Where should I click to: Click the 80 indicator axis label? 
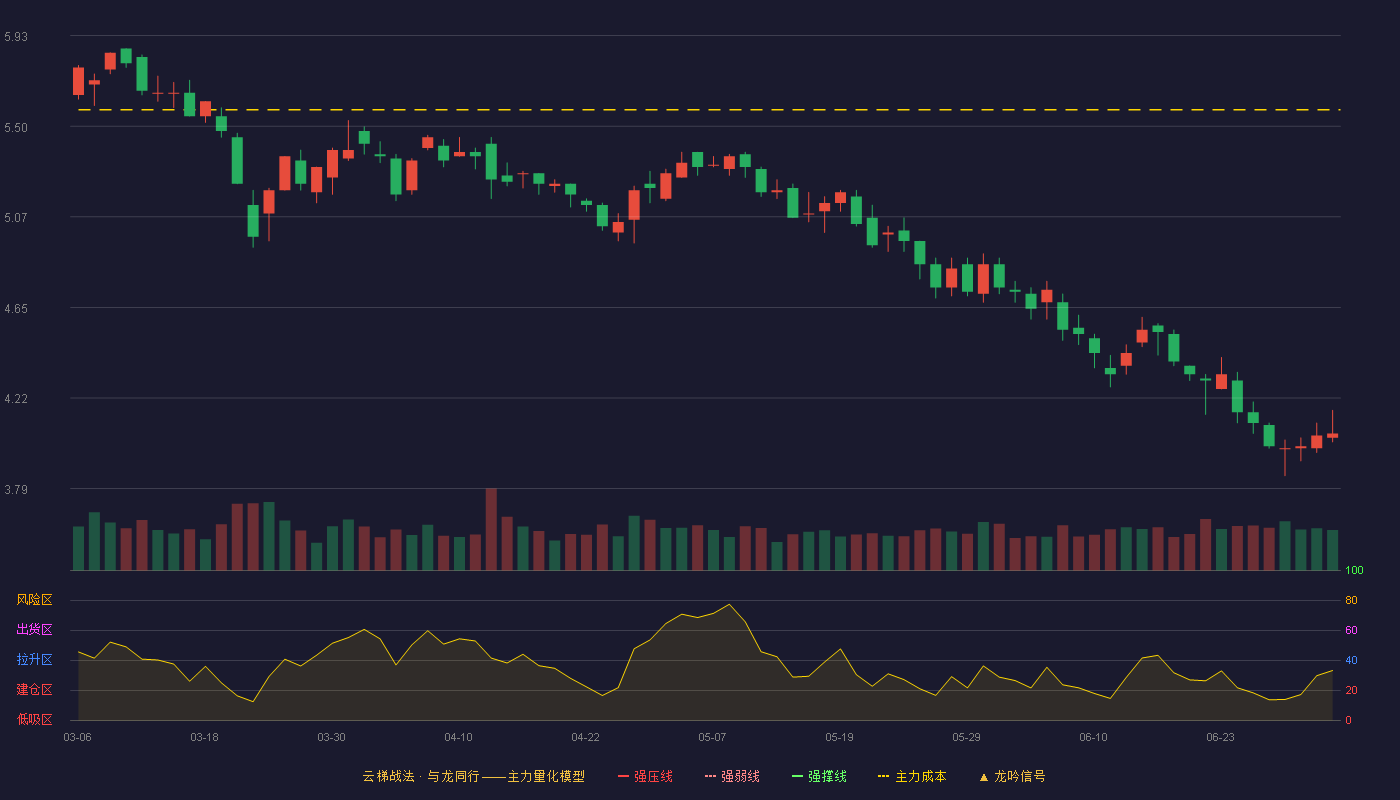[x=1351, y=600]
